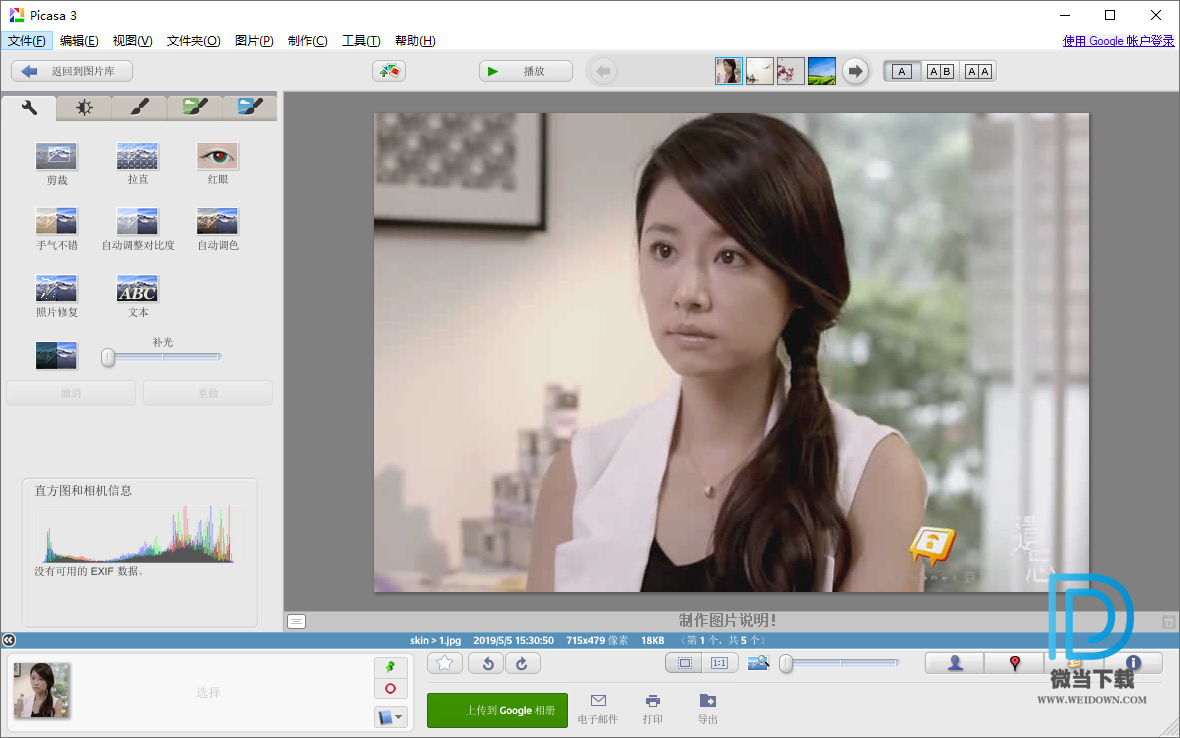Open the 编辑(E) menu
The width and height of the screenshot is (1180, 738).
[x=79, y=41]
